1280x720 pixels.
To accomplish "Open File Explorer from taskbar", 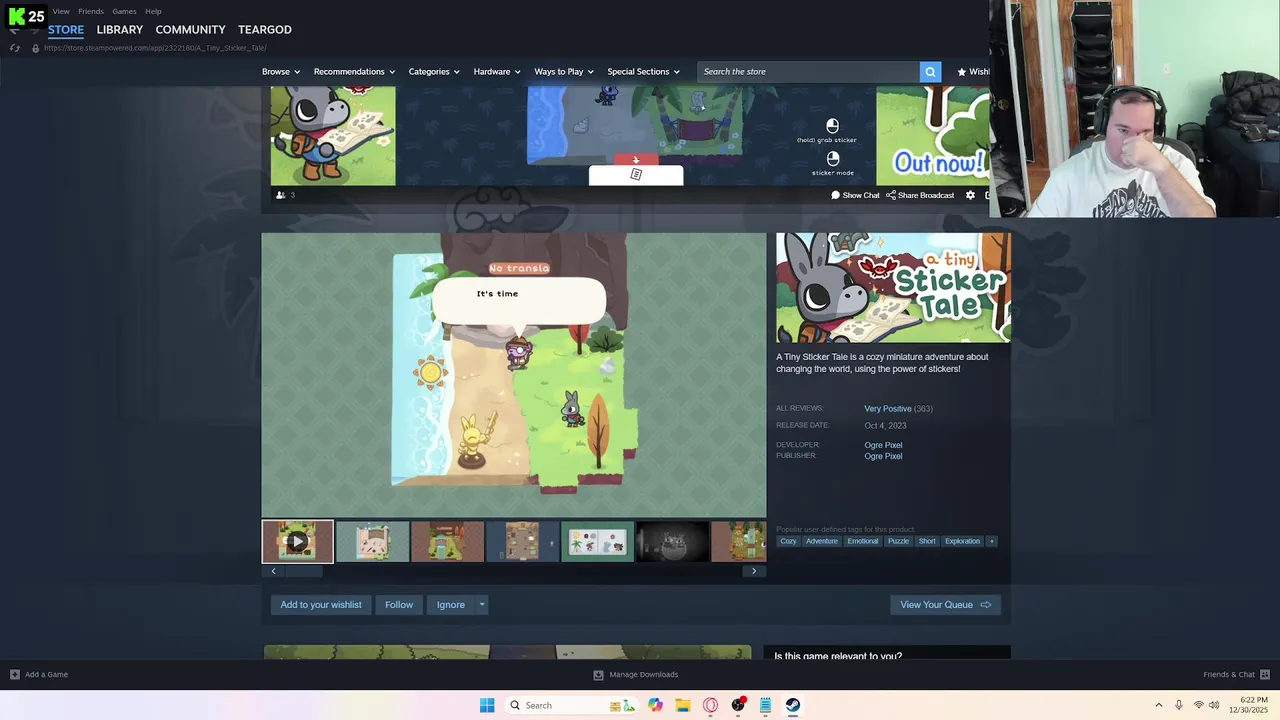I will 683,705.
